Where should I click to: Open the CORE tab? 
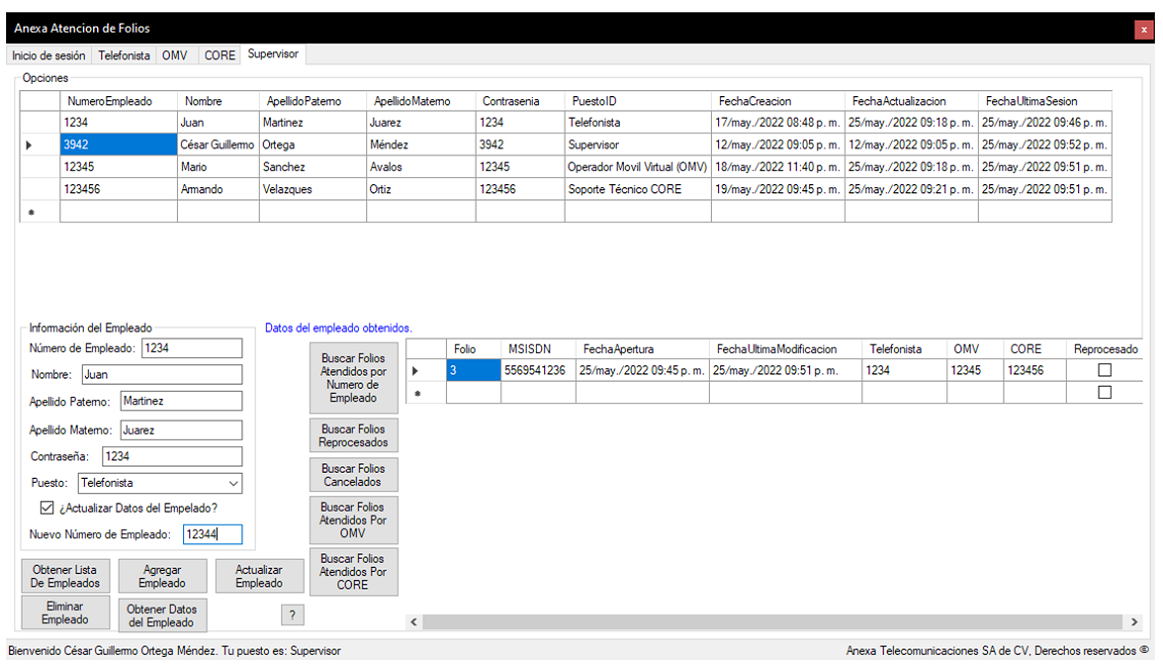point(219,56)
